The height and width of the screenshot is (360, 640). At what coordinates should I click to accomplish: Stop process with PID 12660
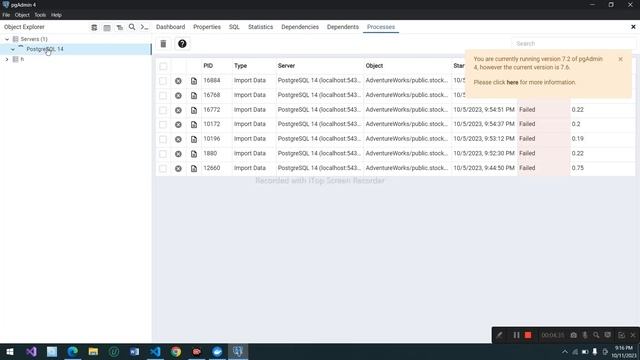tap(178, 169)
